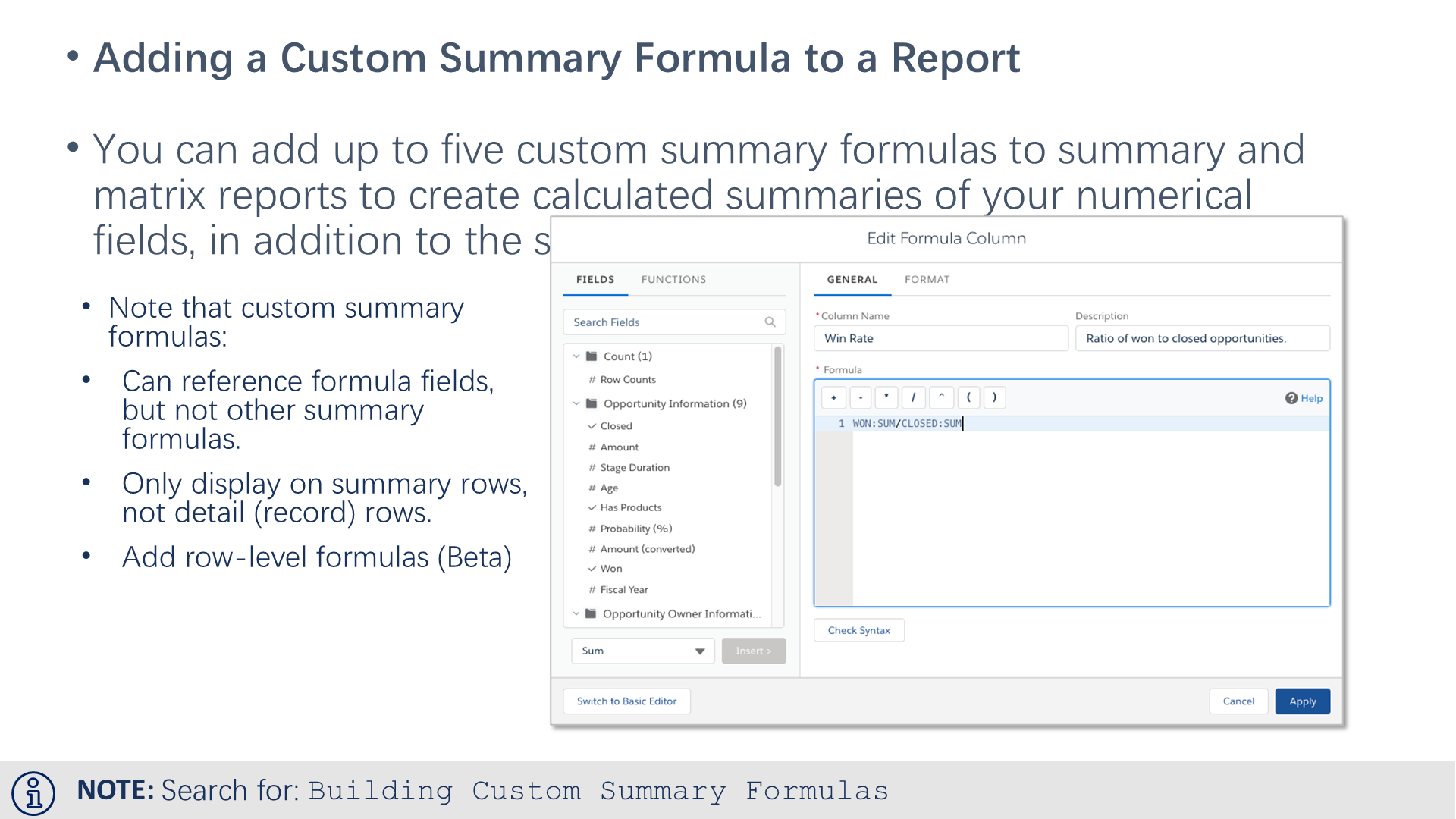Collapse the Opportunity Owner Information group

pyautogui.click(x=576, y=613)
